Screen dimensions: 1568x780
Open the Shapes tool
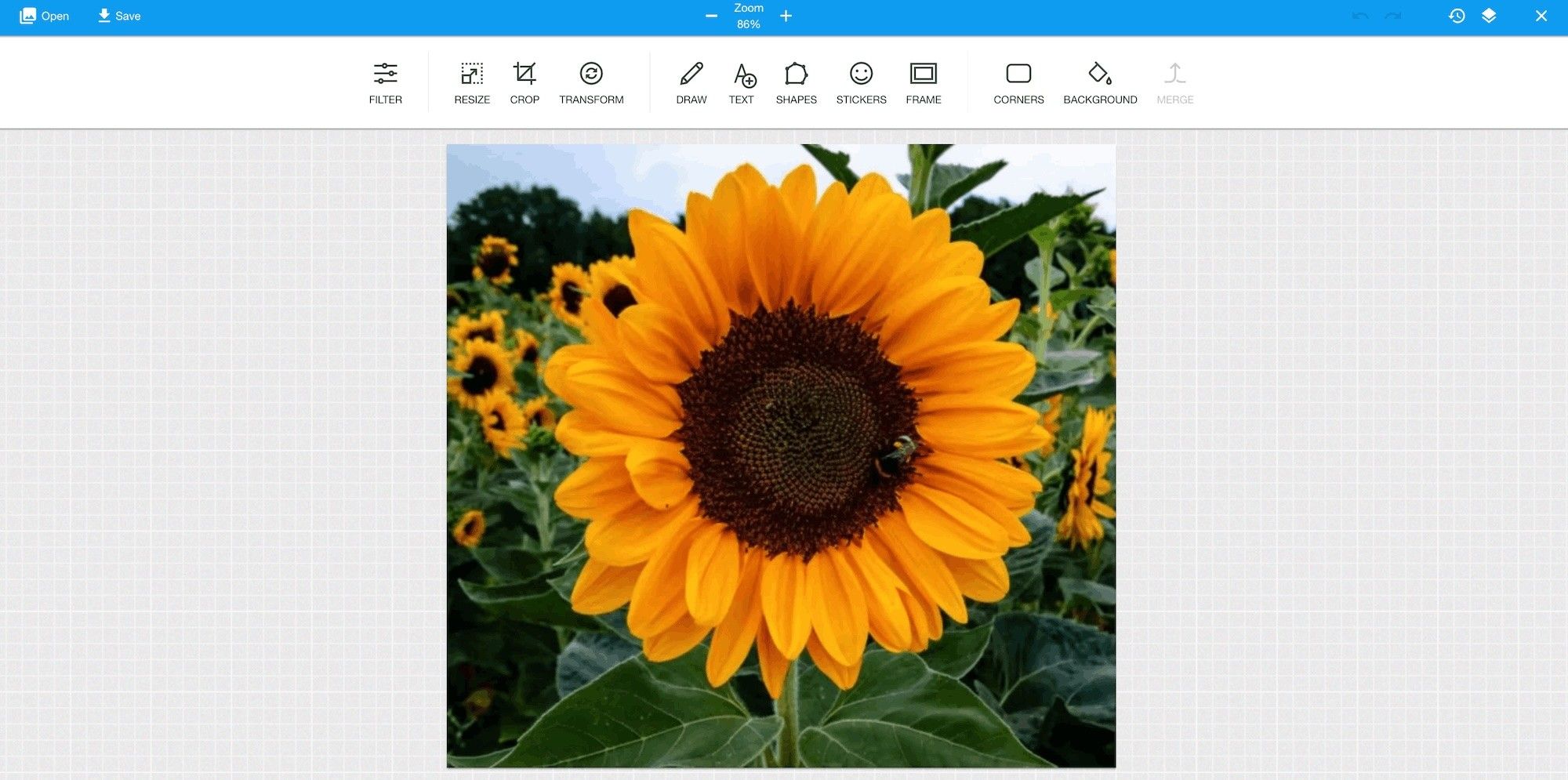[x=796, y=82]
